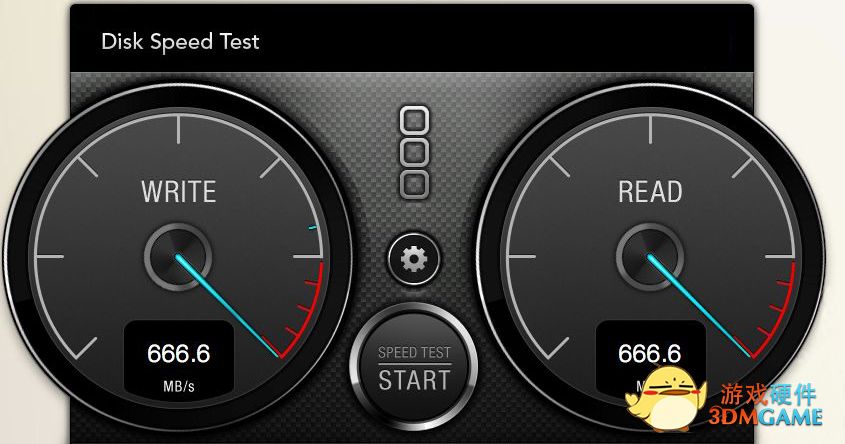Click the middle stress-size indicator square
Screen dimensions: 845x444
(x=414, y=152)
